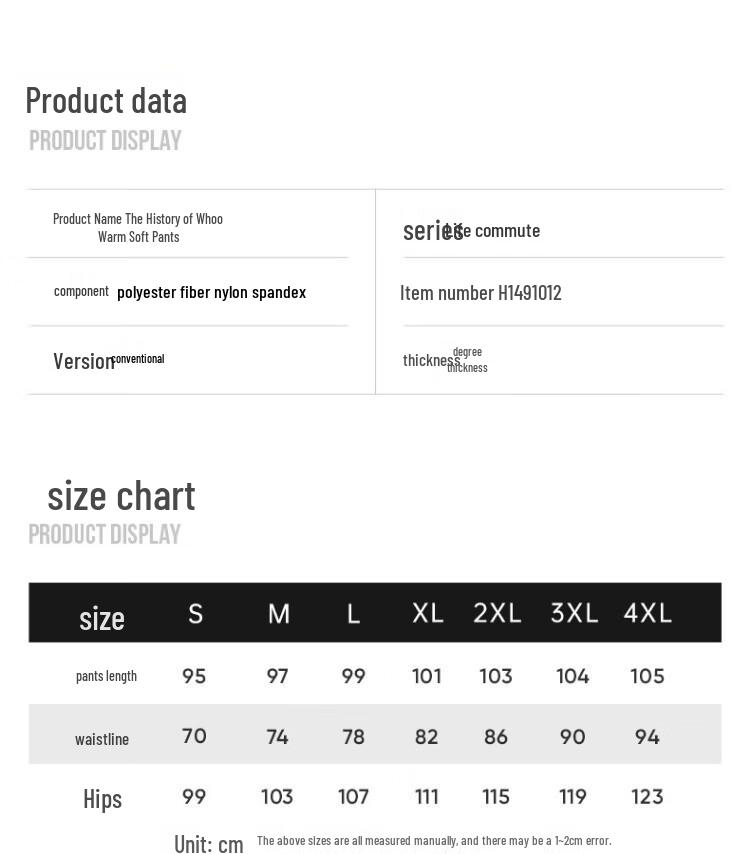The width and height of the screenshot is (750, 854).
Task: Click the 'polyester fiber nylon spandex' text
Action: (211, 292)
